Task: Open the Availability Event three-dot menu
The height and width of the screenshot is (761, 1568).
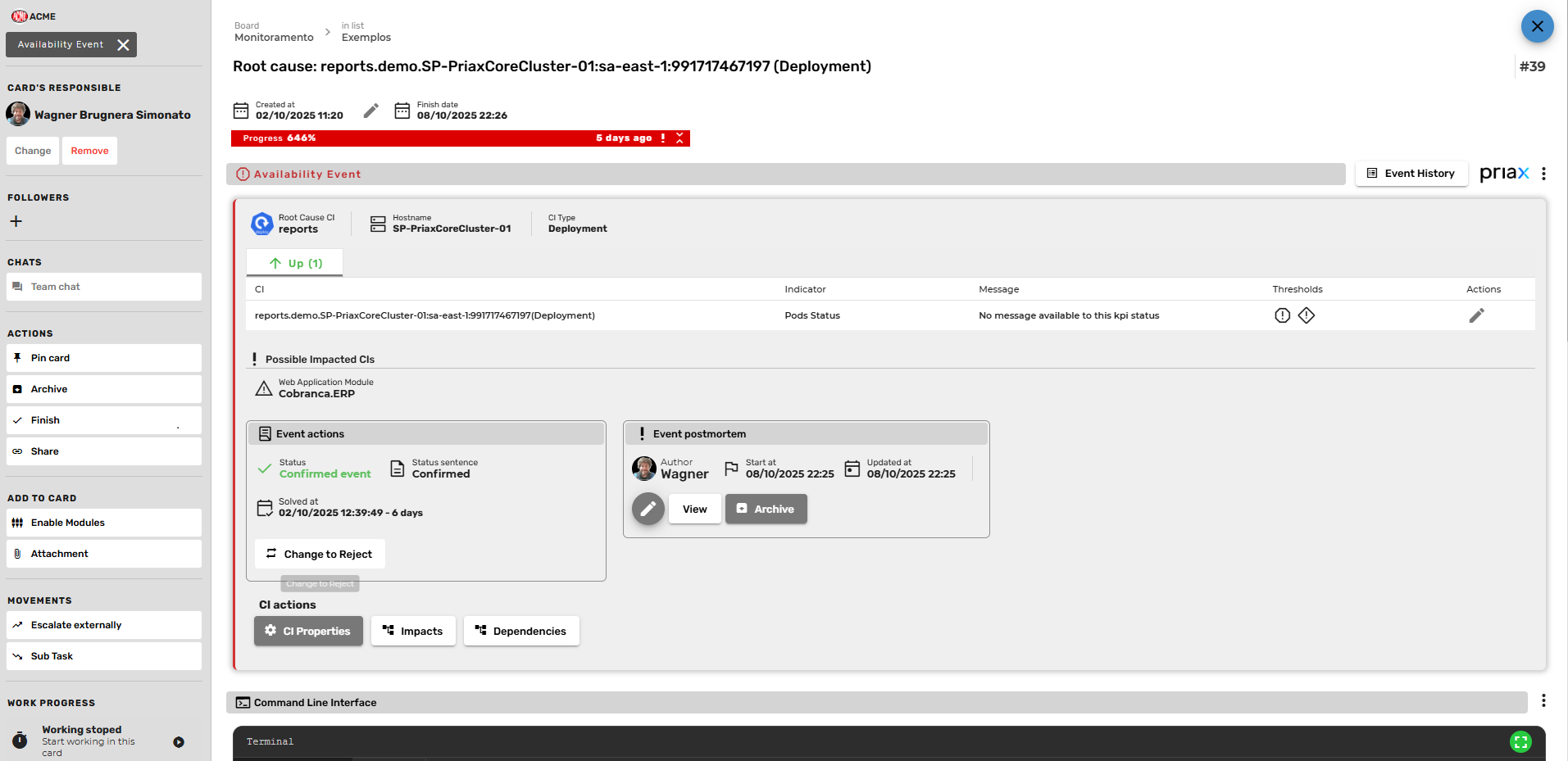Action: [x=1543, y=174]
